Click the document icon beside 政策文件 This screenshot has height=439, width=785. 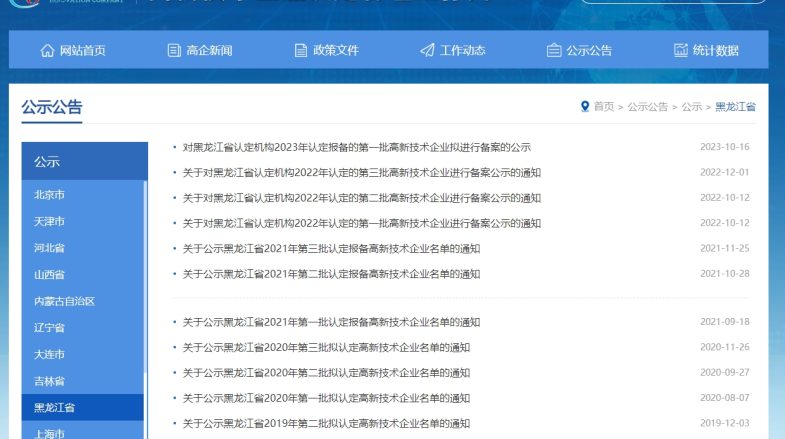pos(301,51)
